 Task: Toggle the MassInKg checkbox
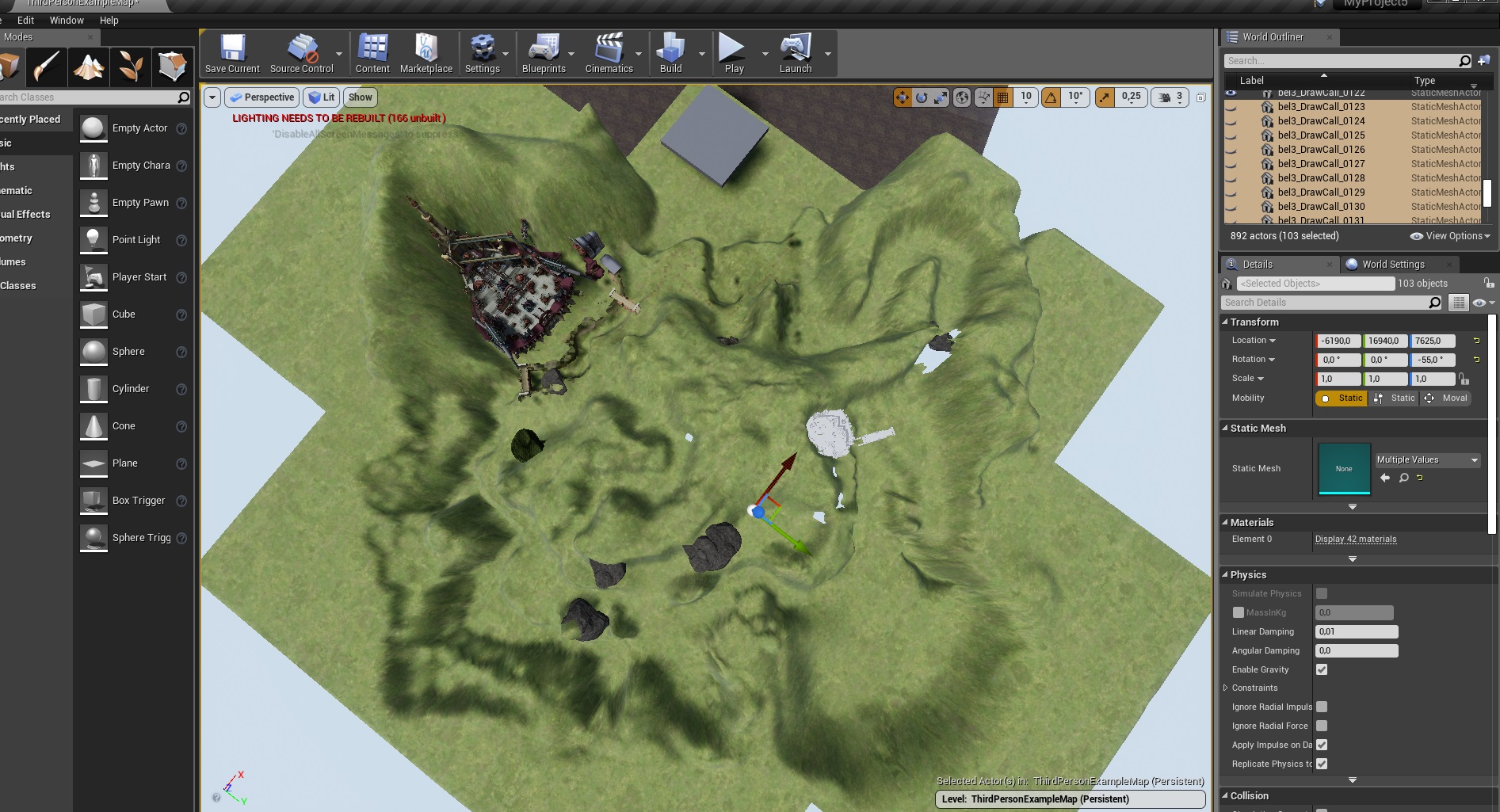pos(1238,612)
